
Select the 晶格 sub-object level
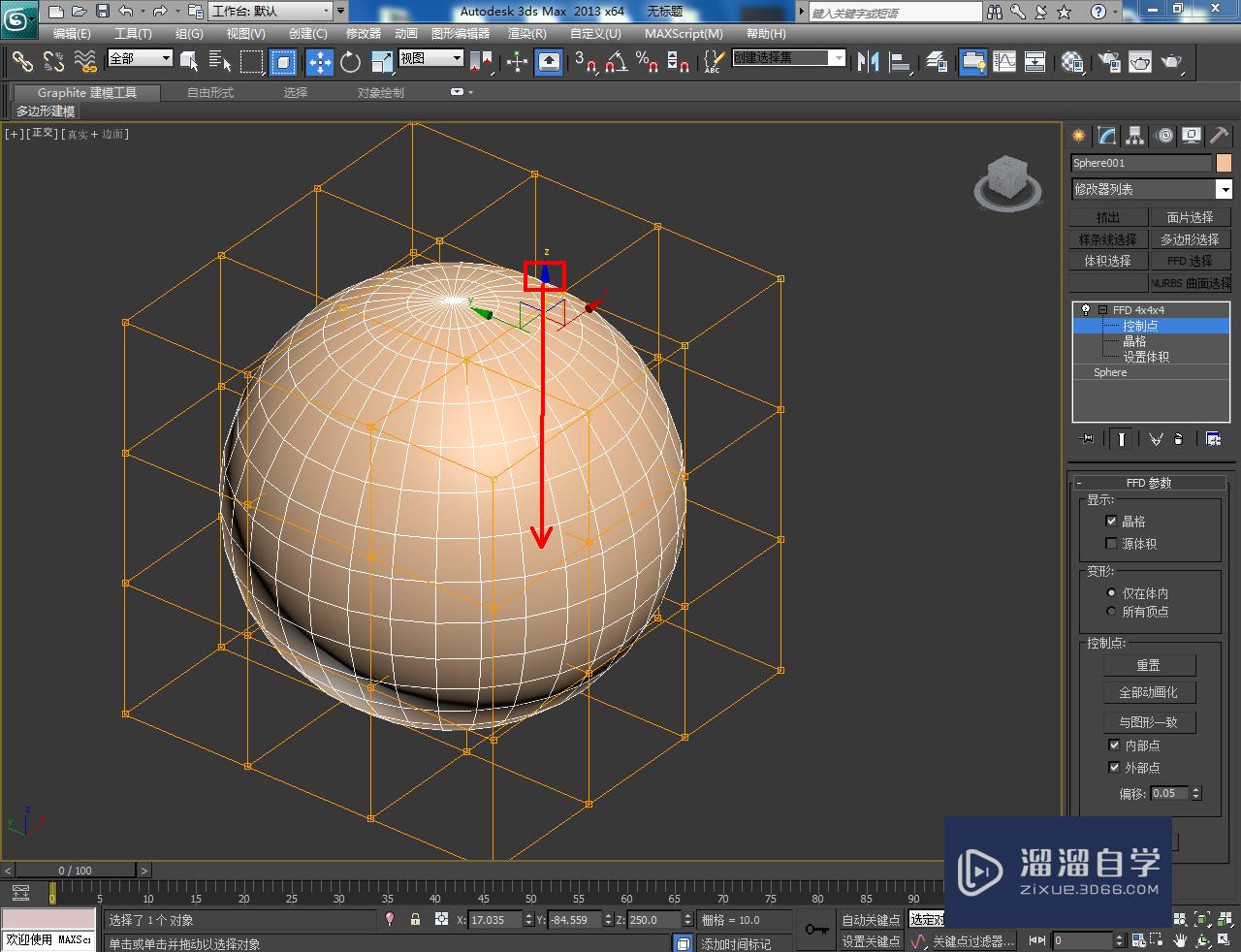pos(1134,341)
